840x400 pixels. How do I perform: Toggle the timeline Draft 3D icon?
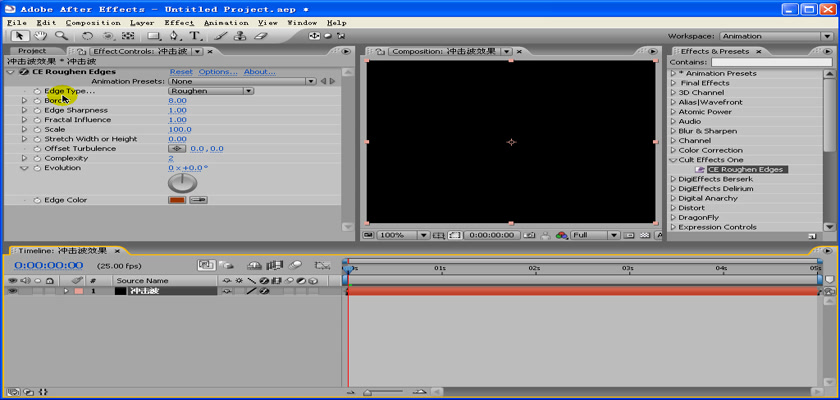(227, 265)
